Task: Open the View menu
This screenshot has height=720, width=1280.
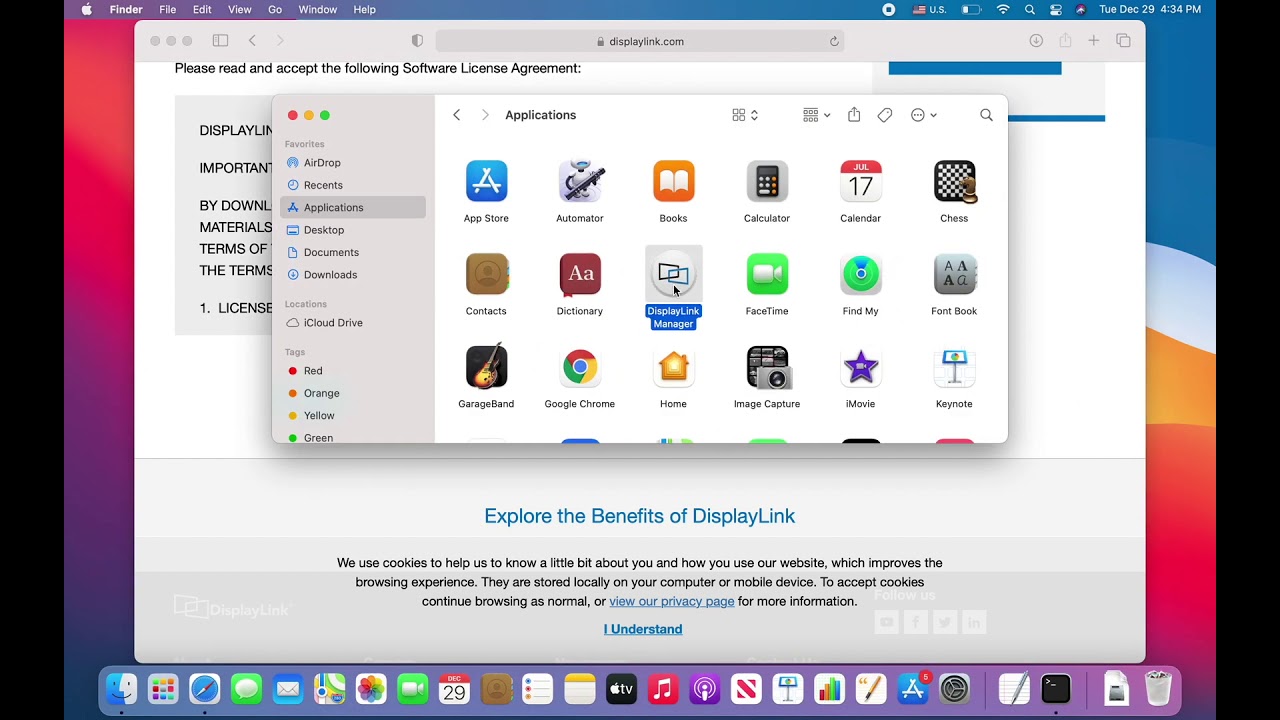Action: pos(240,9)
